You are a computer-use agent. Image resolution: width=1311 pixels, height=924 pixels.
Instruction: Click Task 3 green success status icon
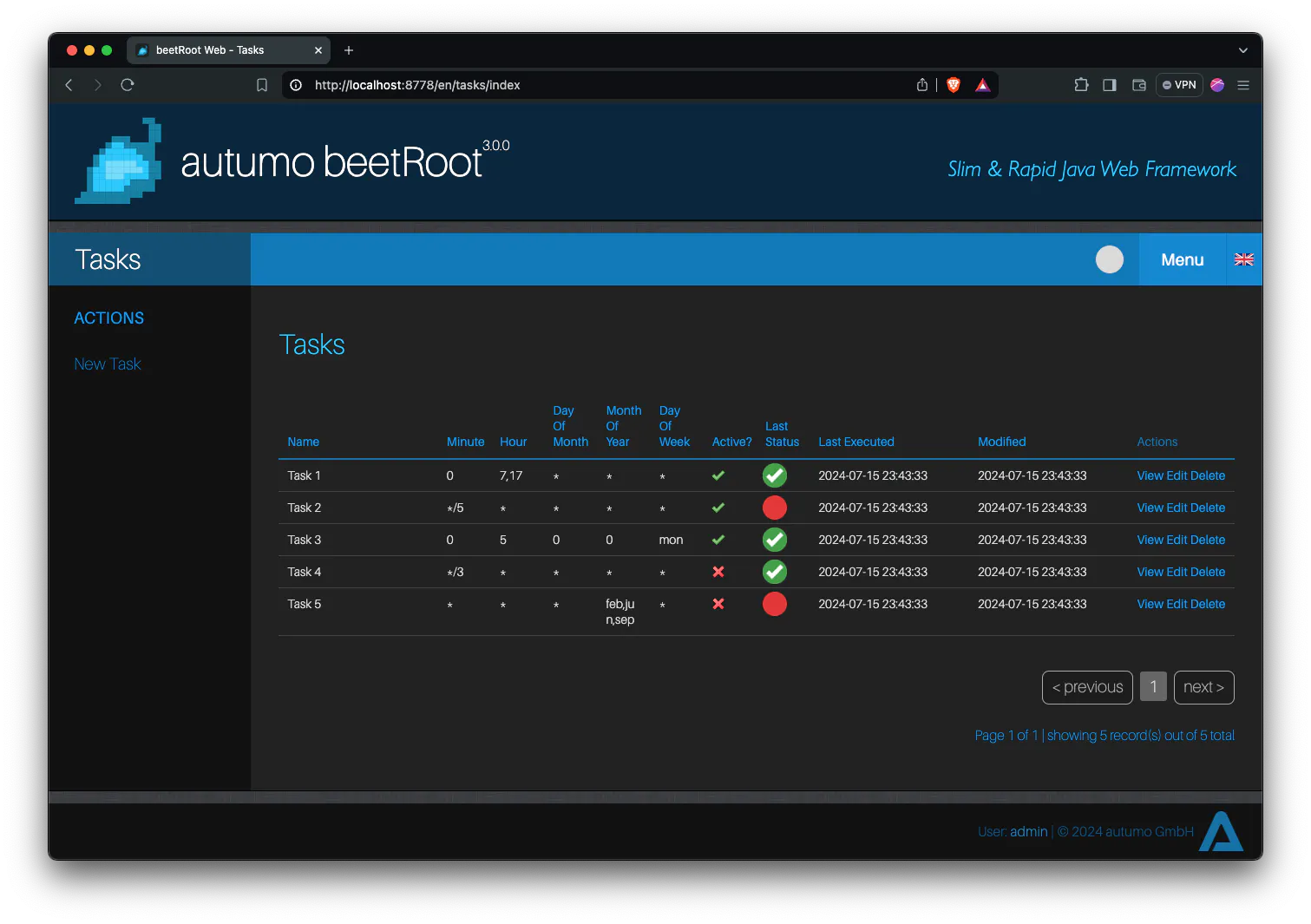tap(775, 540)
